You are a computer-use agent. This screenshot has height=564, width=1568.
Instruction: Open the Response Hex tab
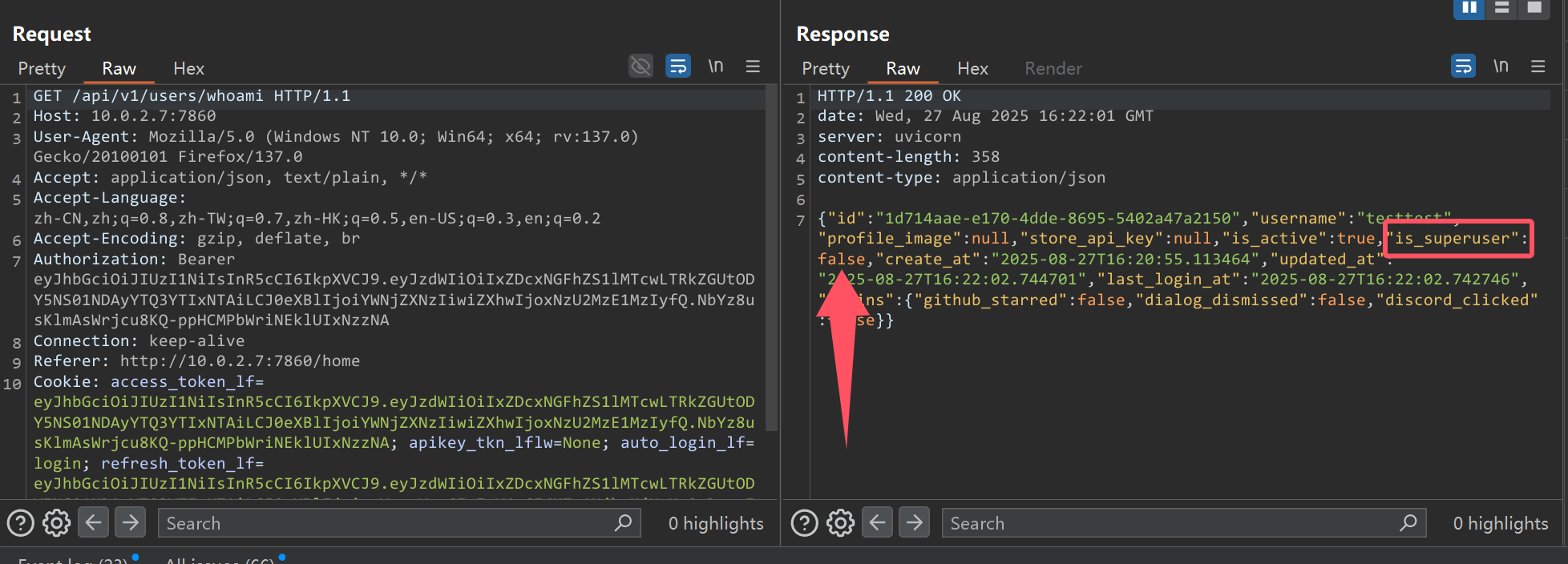point(972,69)
